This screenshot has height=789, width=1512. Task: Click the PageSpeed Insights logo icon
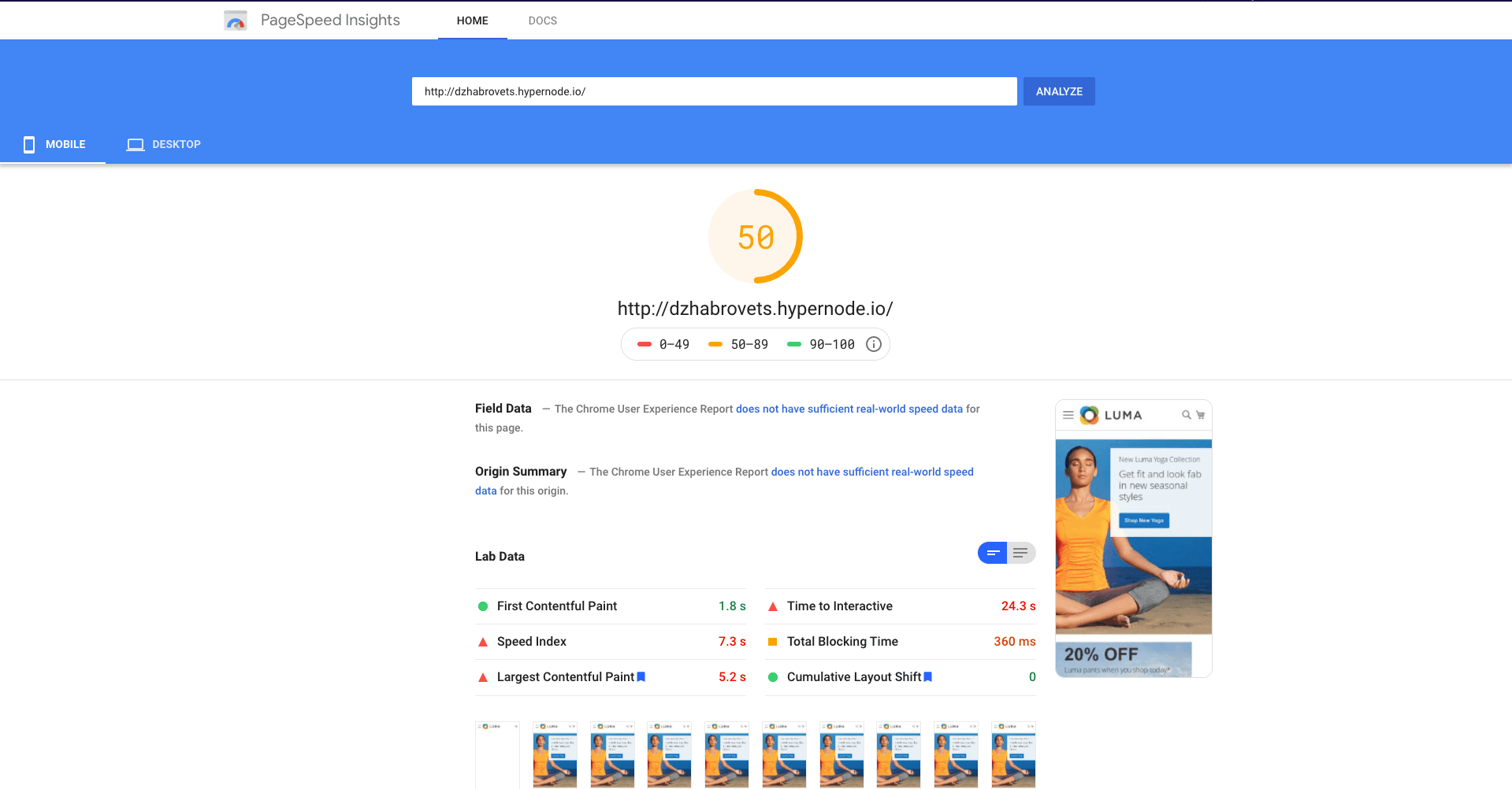pyautogui.click(x=236, y=20)
